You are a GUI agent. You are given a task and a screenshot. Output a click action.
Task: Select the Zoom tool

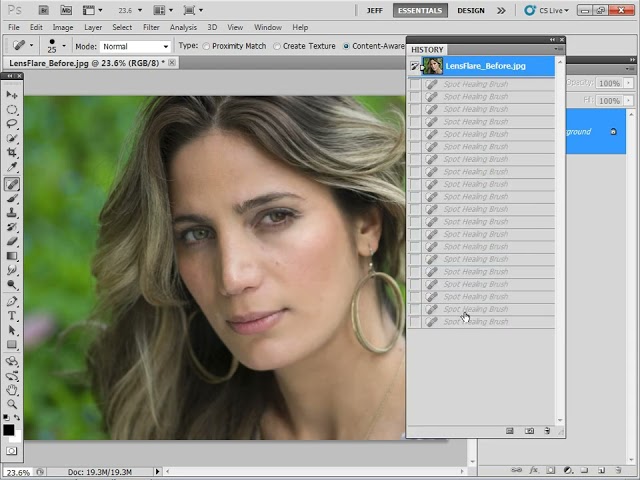[x=12, y=404]
